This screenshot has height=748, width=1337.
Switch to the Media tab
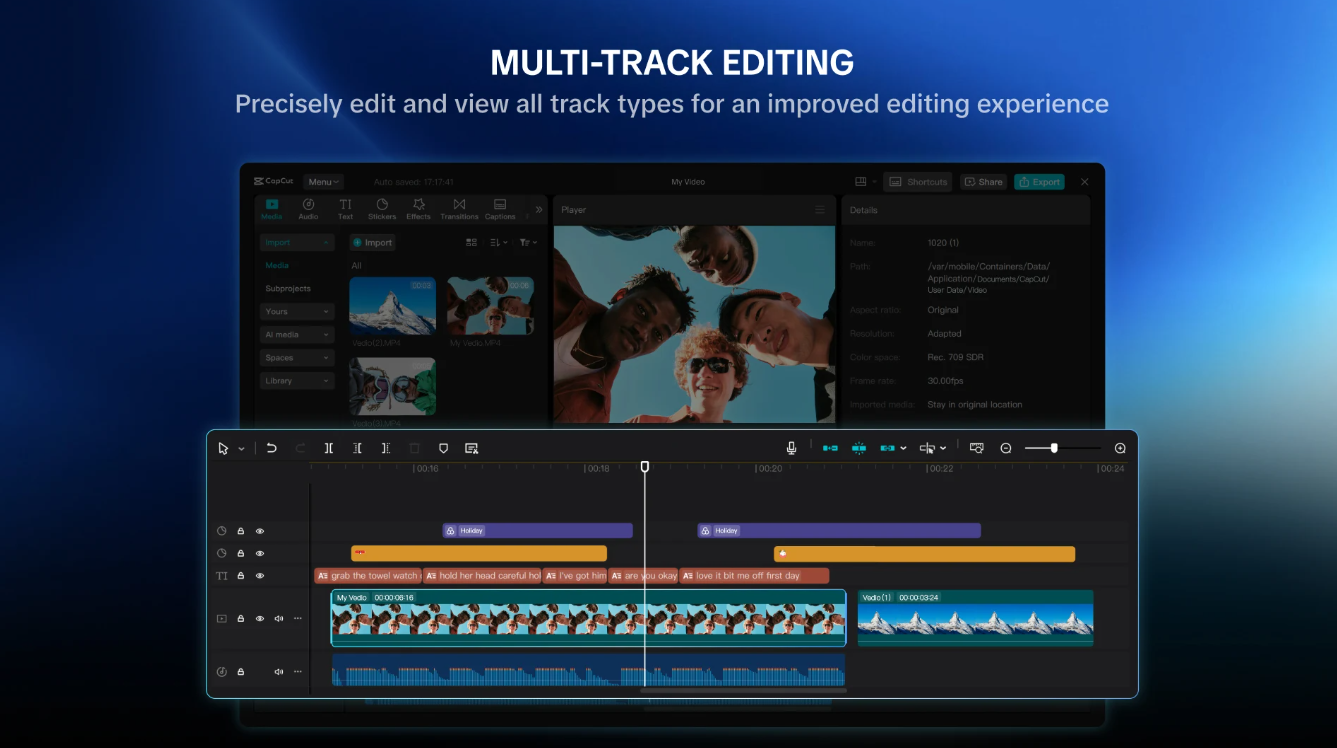(x=272, y=208)
